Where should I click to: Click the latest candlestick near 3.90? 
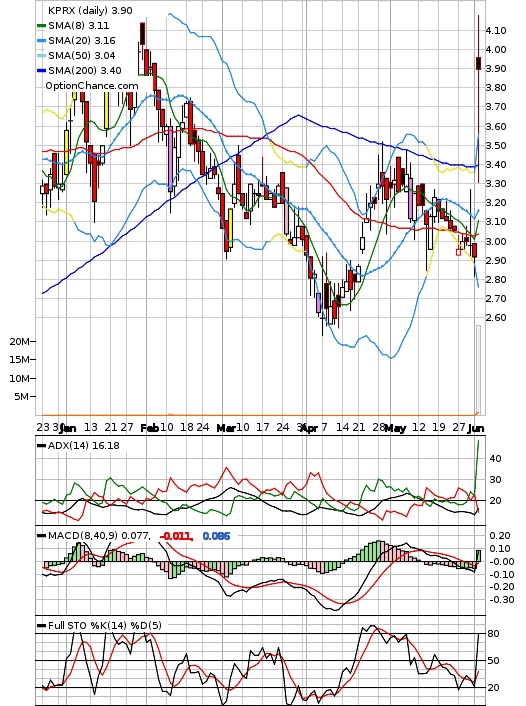(478, 63)
